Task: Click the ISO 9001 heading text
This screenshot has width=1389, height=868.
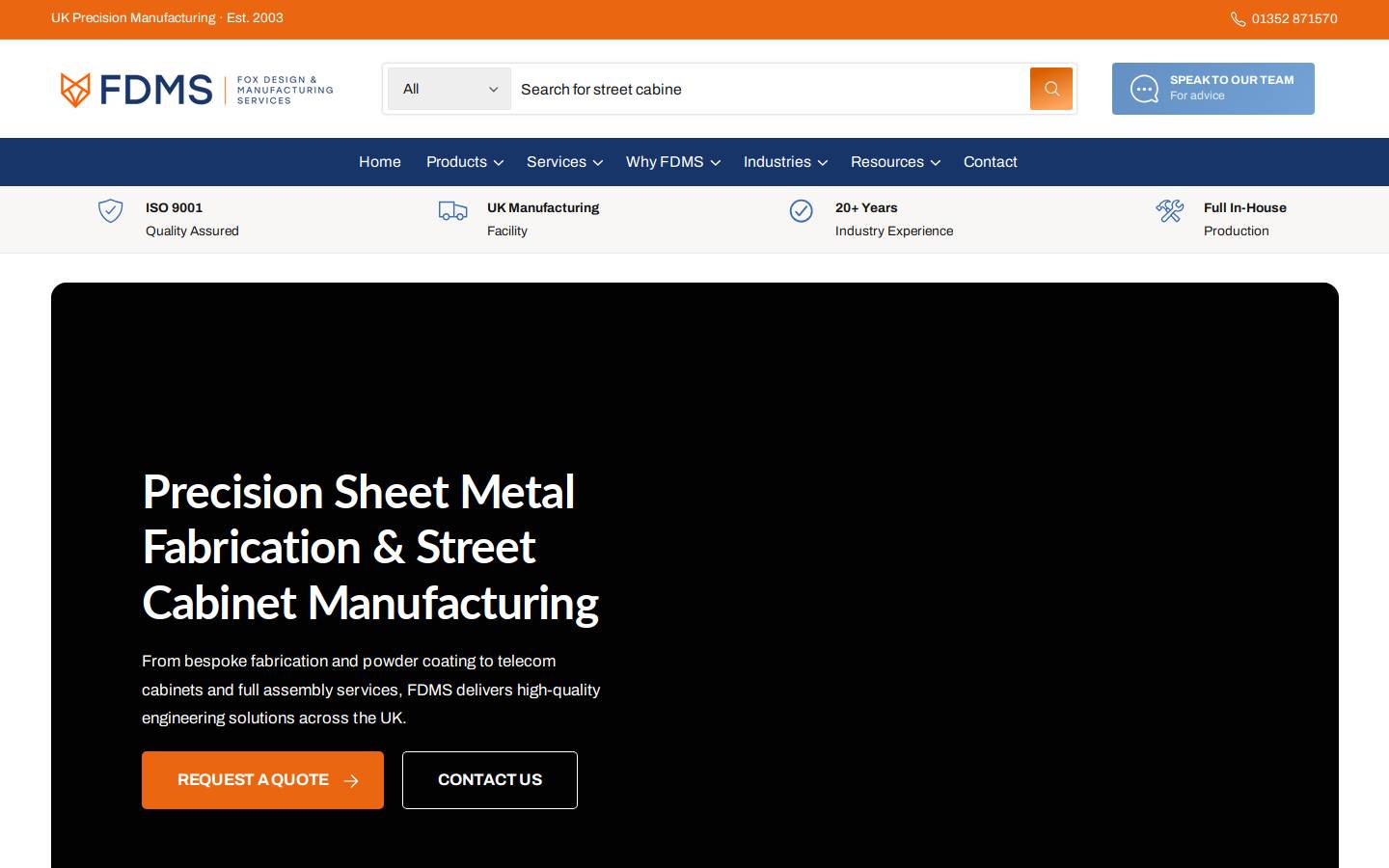Action: coord(174,207)
